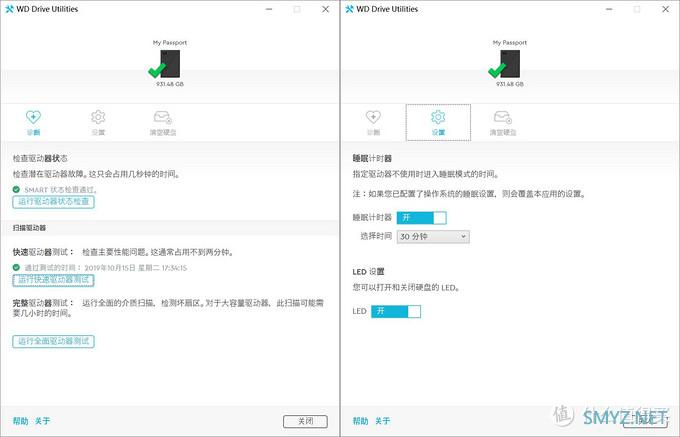The height and width of the screenshot is (437, 680).
Task: Click 关闭 button in left window
Action: pyautogui.click(x=305, y=421)
